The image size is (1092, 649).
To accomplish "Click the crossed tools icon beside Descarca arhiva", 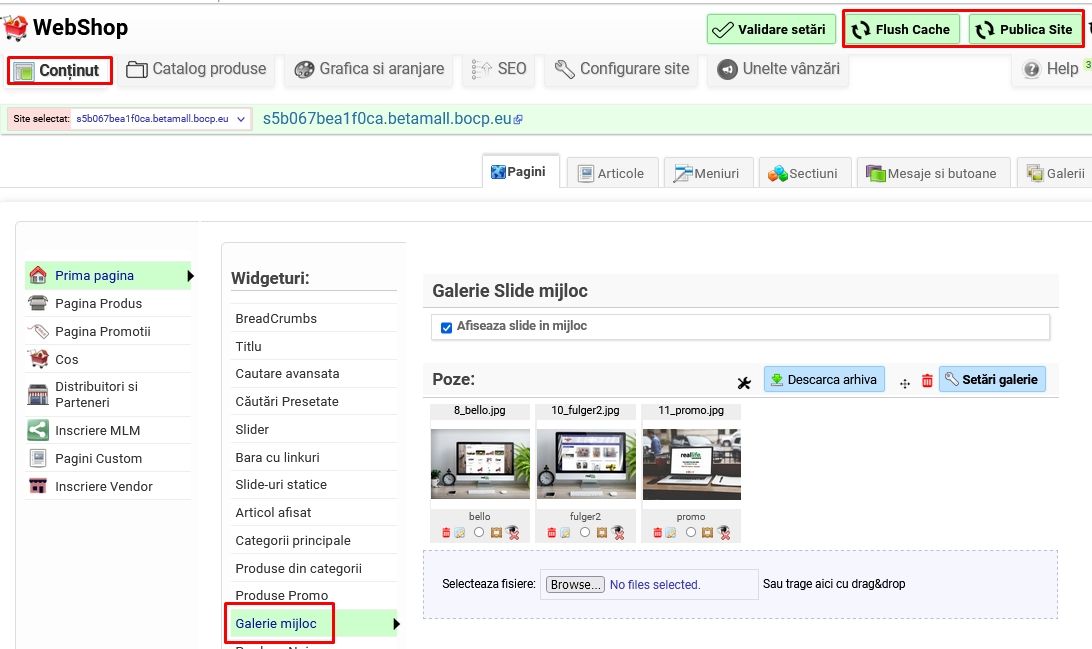I will [744, 382].
